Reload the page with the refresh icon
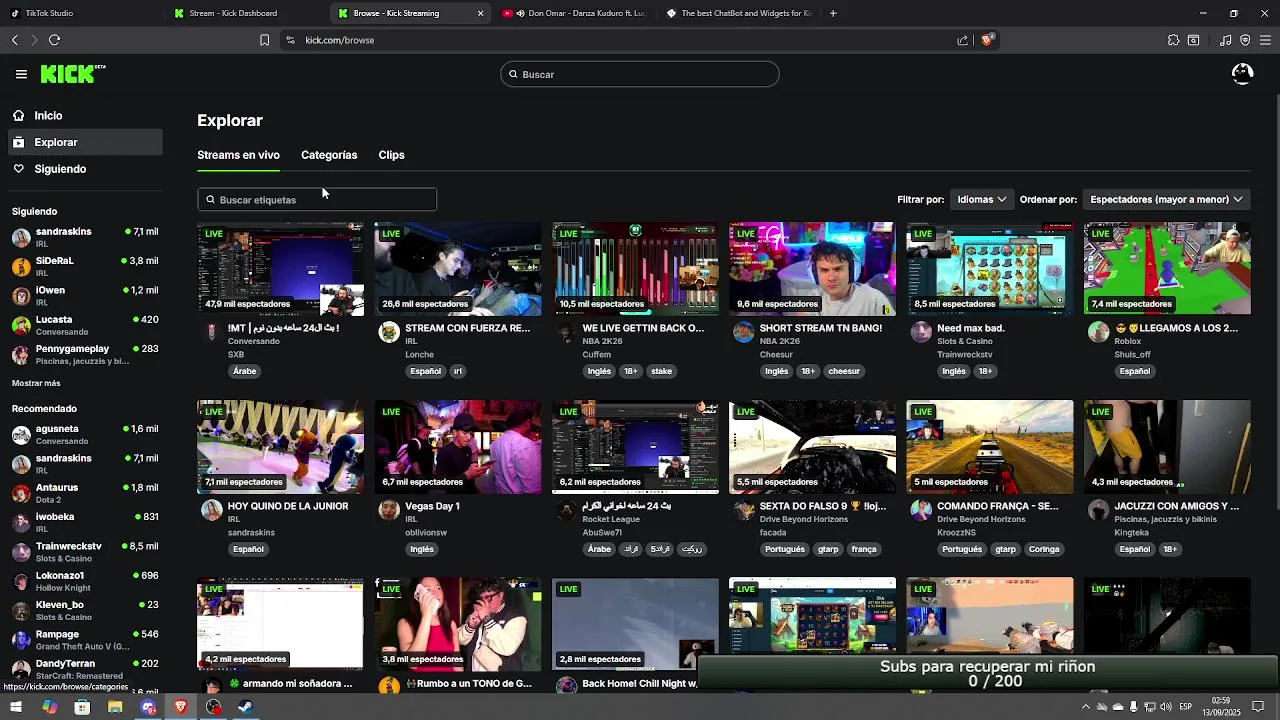 [54, 40]
